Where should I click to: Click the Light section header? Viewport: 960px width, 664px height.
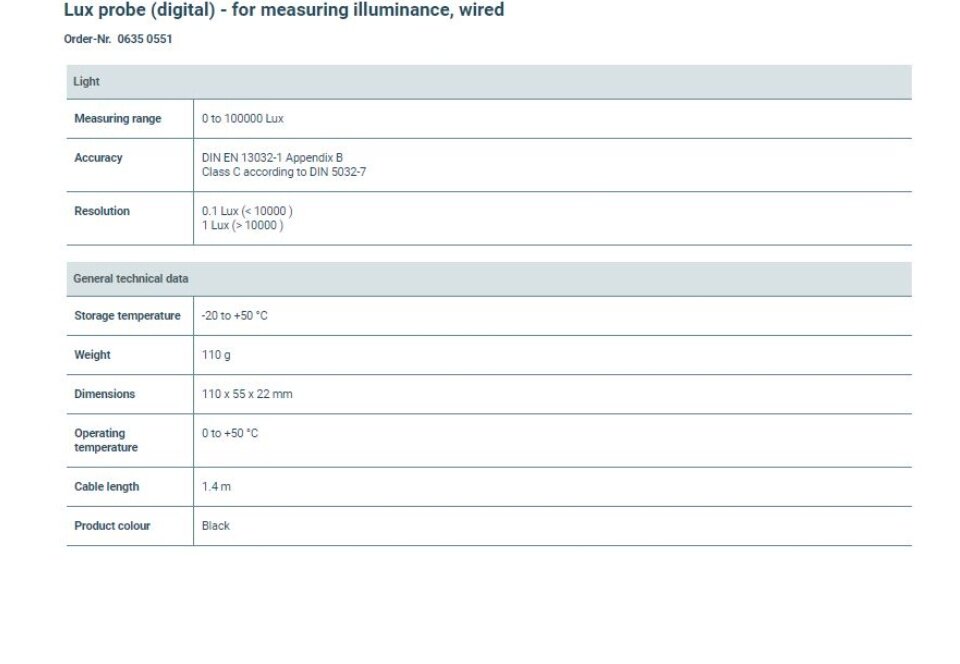489,81
